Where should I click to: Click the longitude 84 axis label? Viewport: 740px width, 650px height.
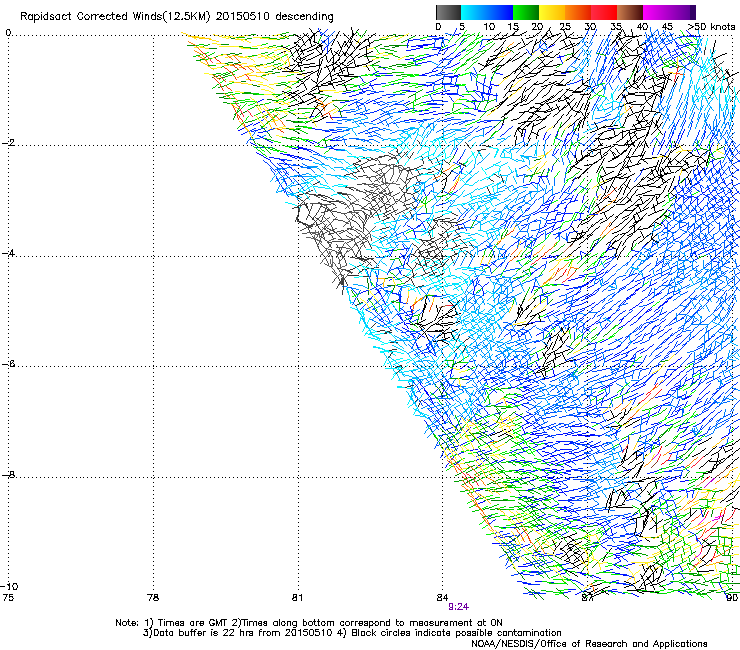(442, 598)
